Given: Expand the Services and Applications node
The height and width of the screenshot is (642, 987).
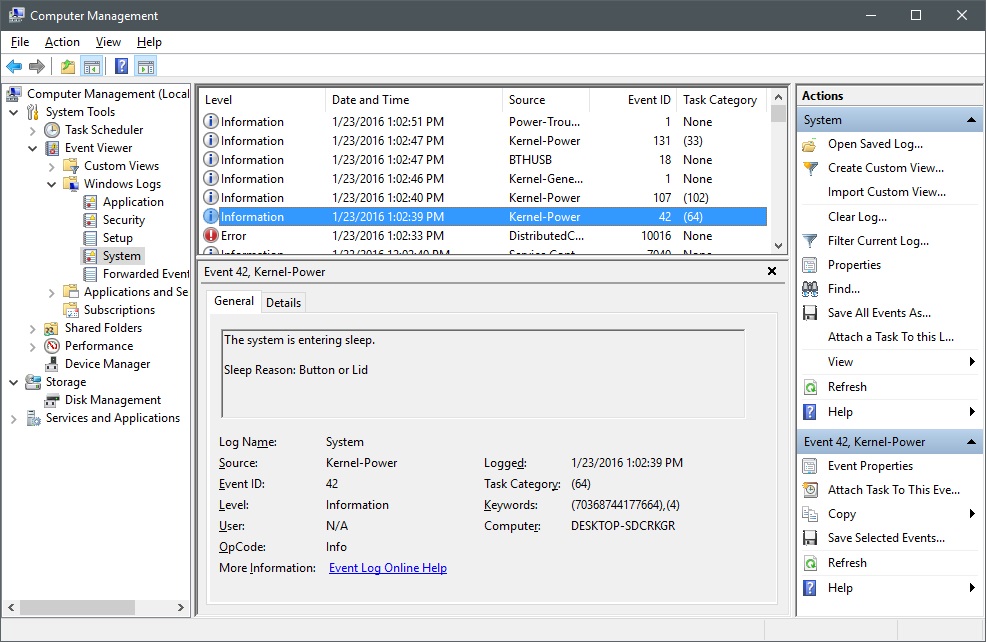Looking at the screenshot, I should coord(14,418).
